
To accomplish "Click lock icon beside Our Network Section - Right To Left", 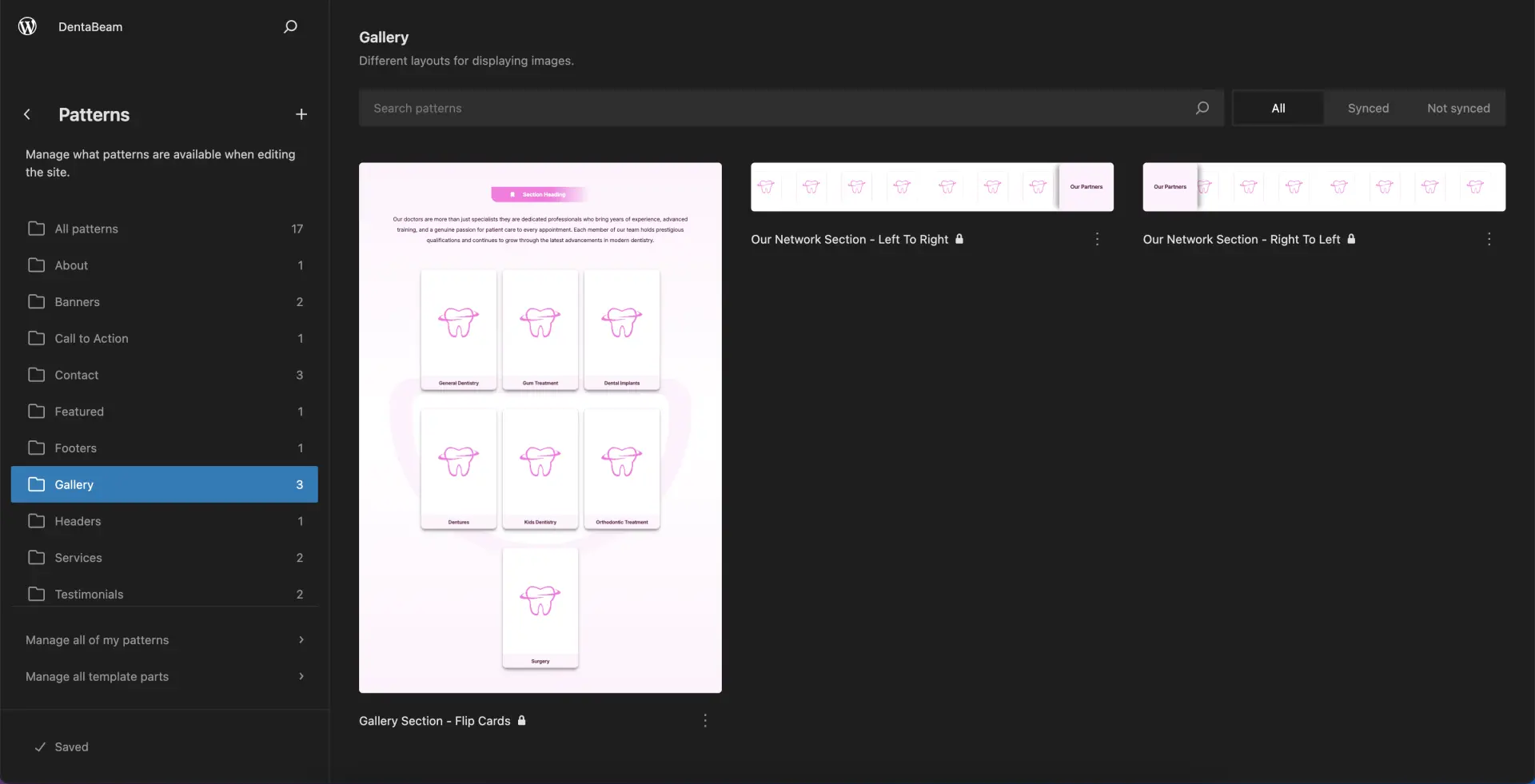I will pos(1351,238).
